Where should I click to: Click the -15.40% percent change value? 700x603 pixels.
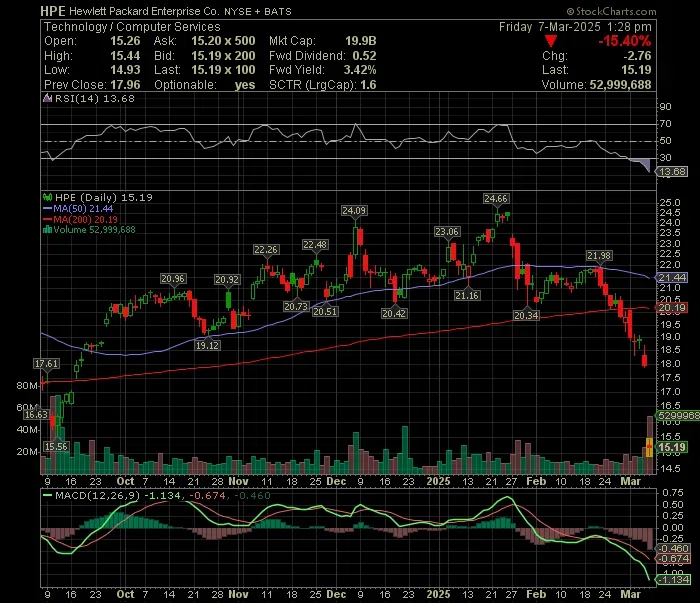[625, 41]
